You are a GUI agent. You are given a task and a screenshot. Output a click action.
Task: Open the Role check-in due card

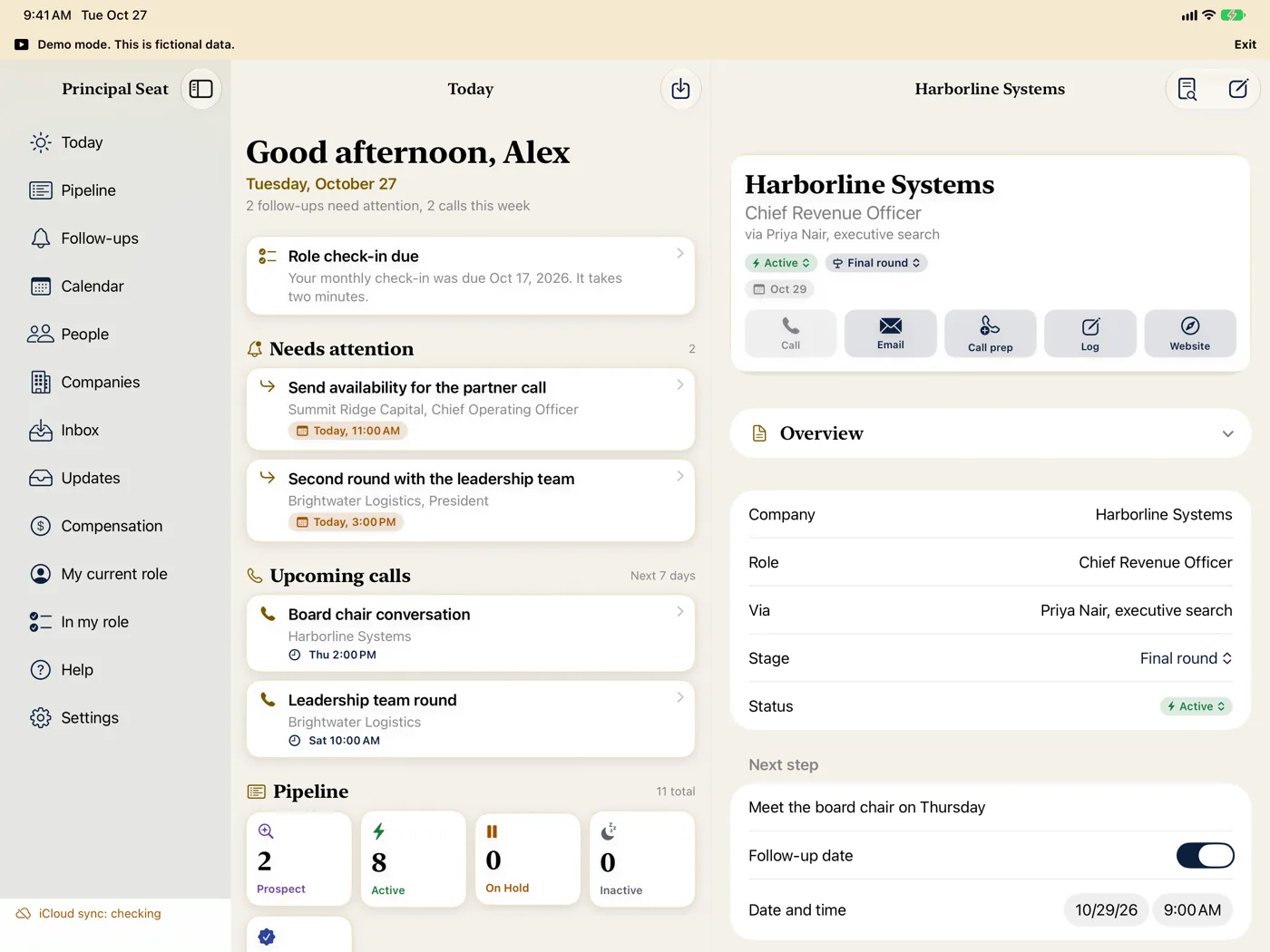click(471, 276)
